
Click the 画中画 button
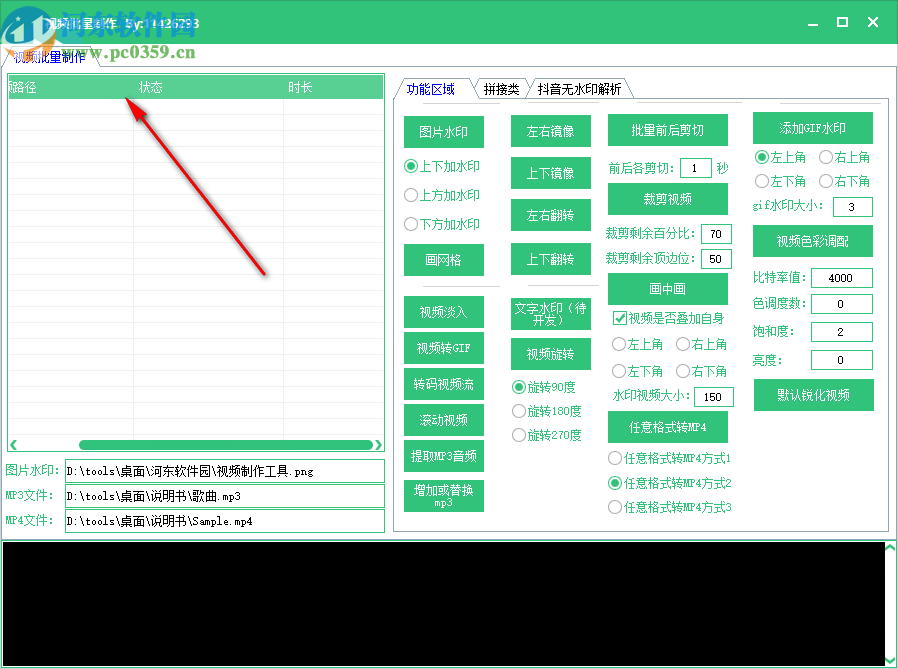click(x=667, y=289)
